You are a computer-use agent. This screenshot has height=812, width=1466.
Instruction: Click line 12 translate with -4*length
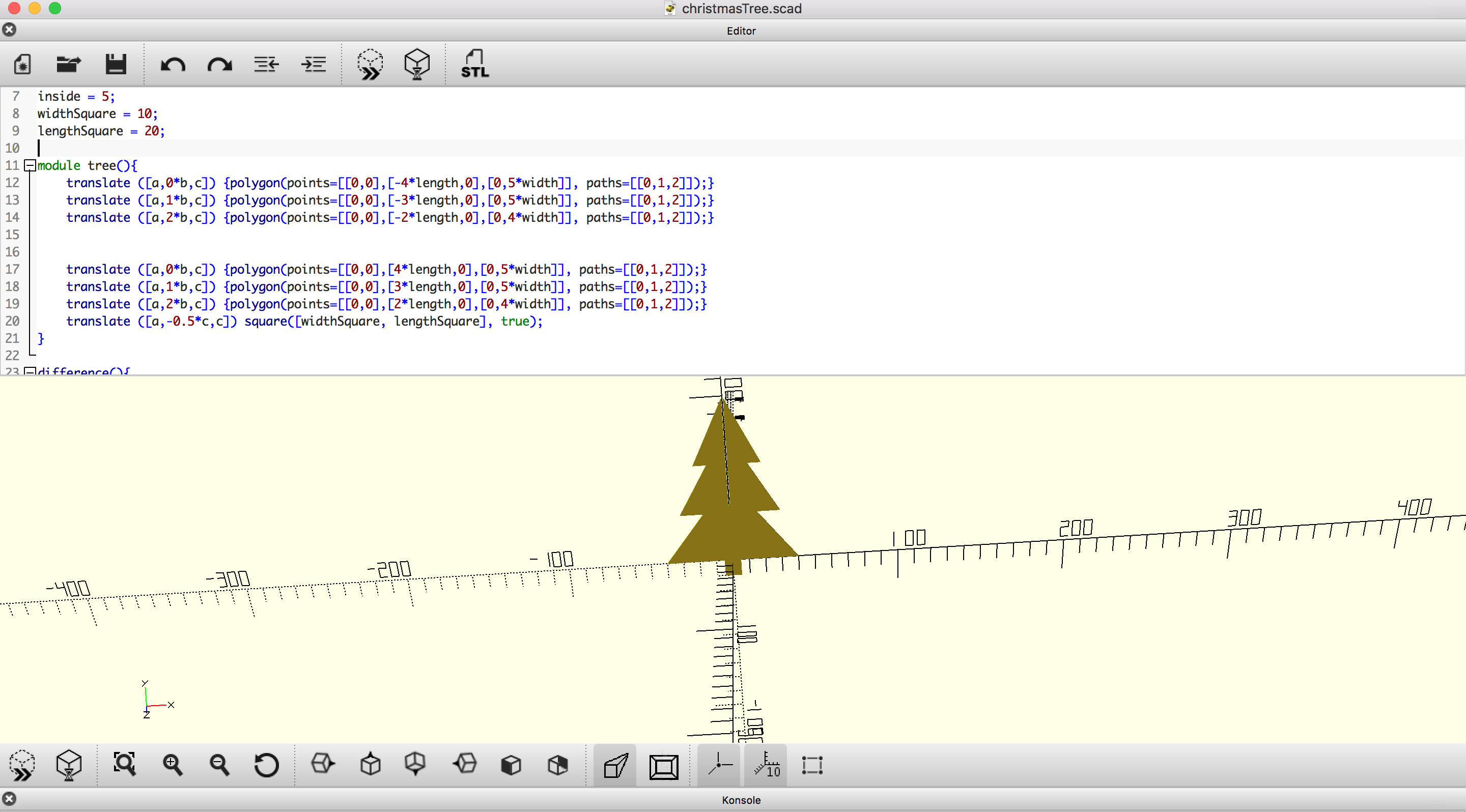390,183
